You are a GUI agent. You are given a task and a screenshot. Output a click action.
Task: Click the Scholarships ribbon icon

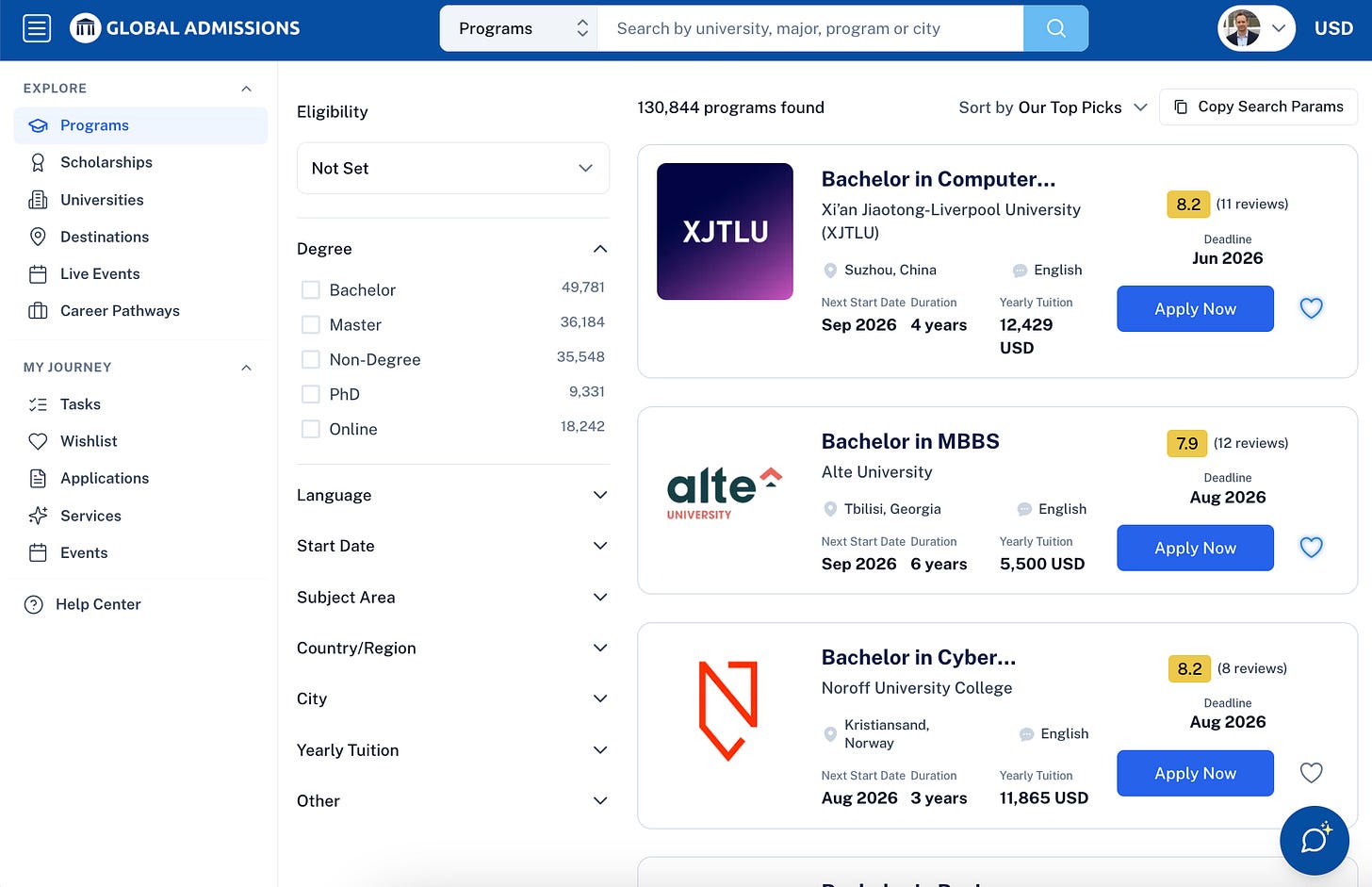tap(38, 162)
